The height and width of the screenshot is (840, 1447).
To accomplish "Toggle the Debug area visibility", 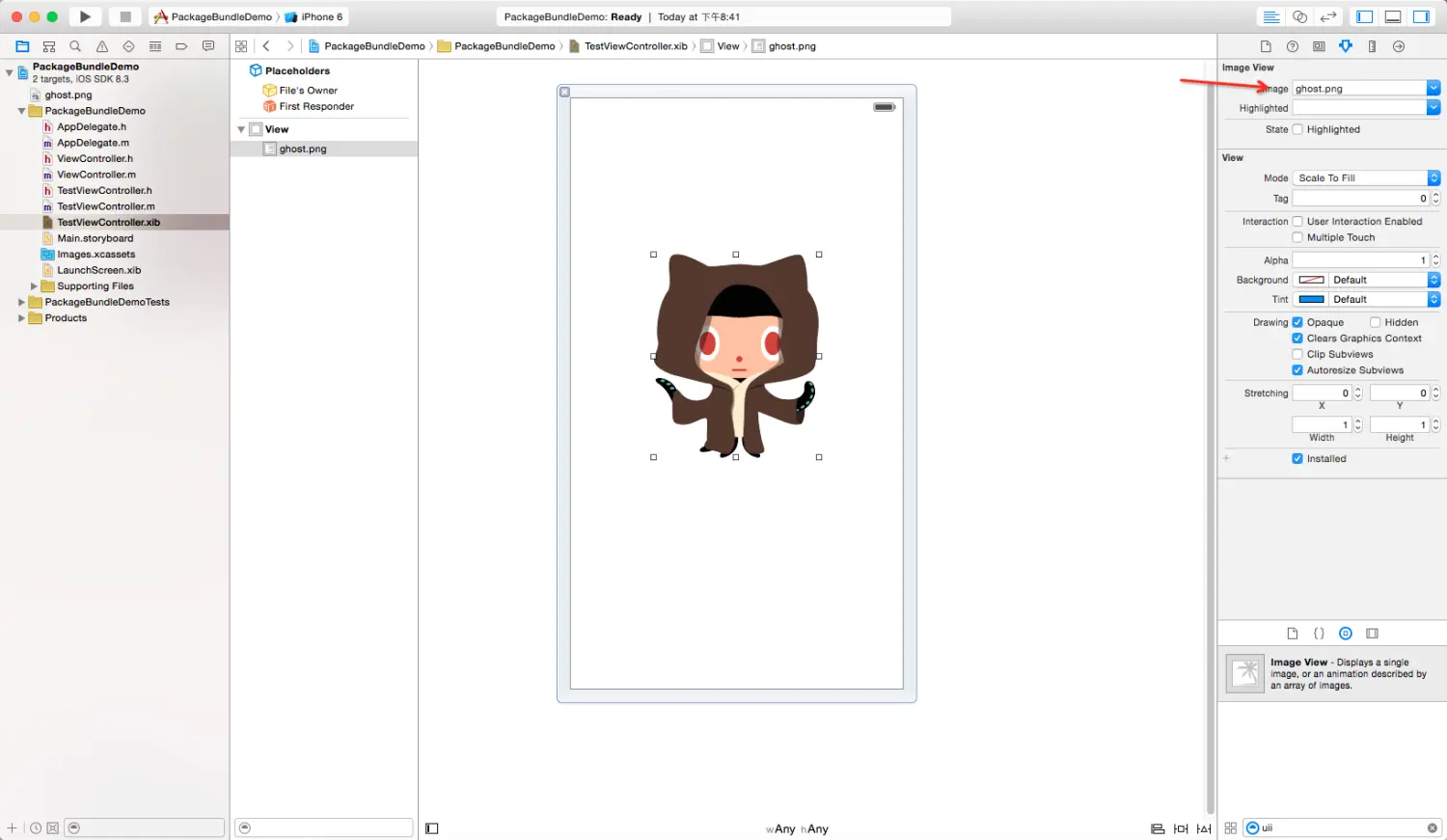I will pos(1393,16).
